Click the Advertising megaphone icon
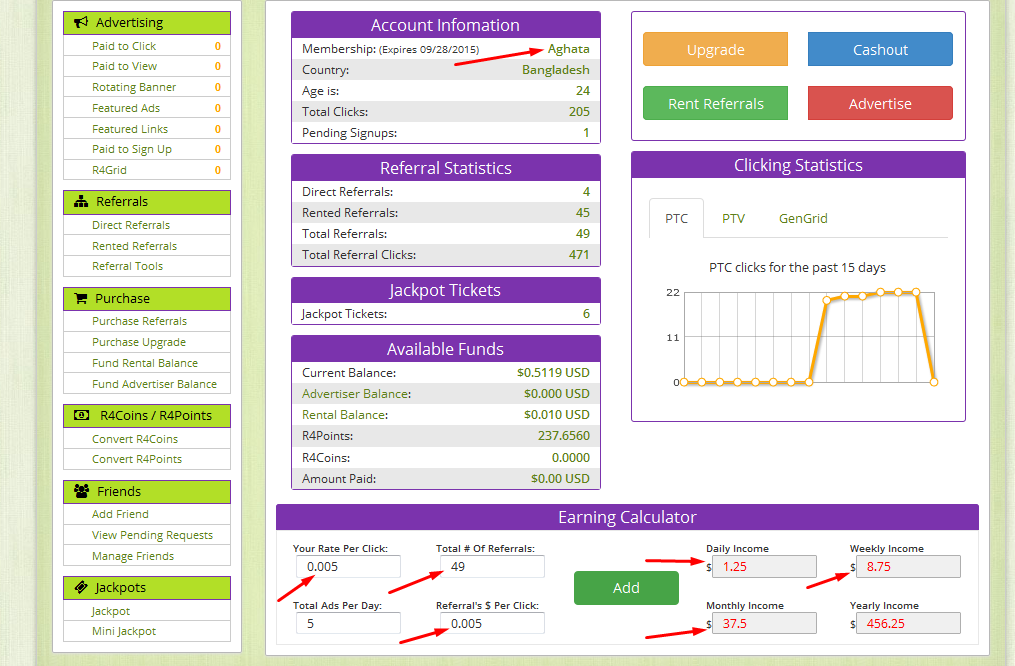 pyautogui.click(x=82, y=22)
